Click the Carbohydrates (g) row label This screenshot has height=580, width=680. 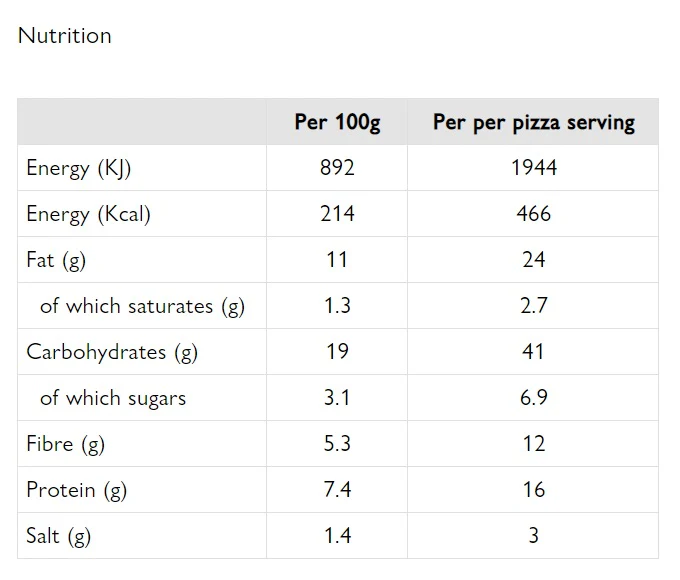pos(112,352)
